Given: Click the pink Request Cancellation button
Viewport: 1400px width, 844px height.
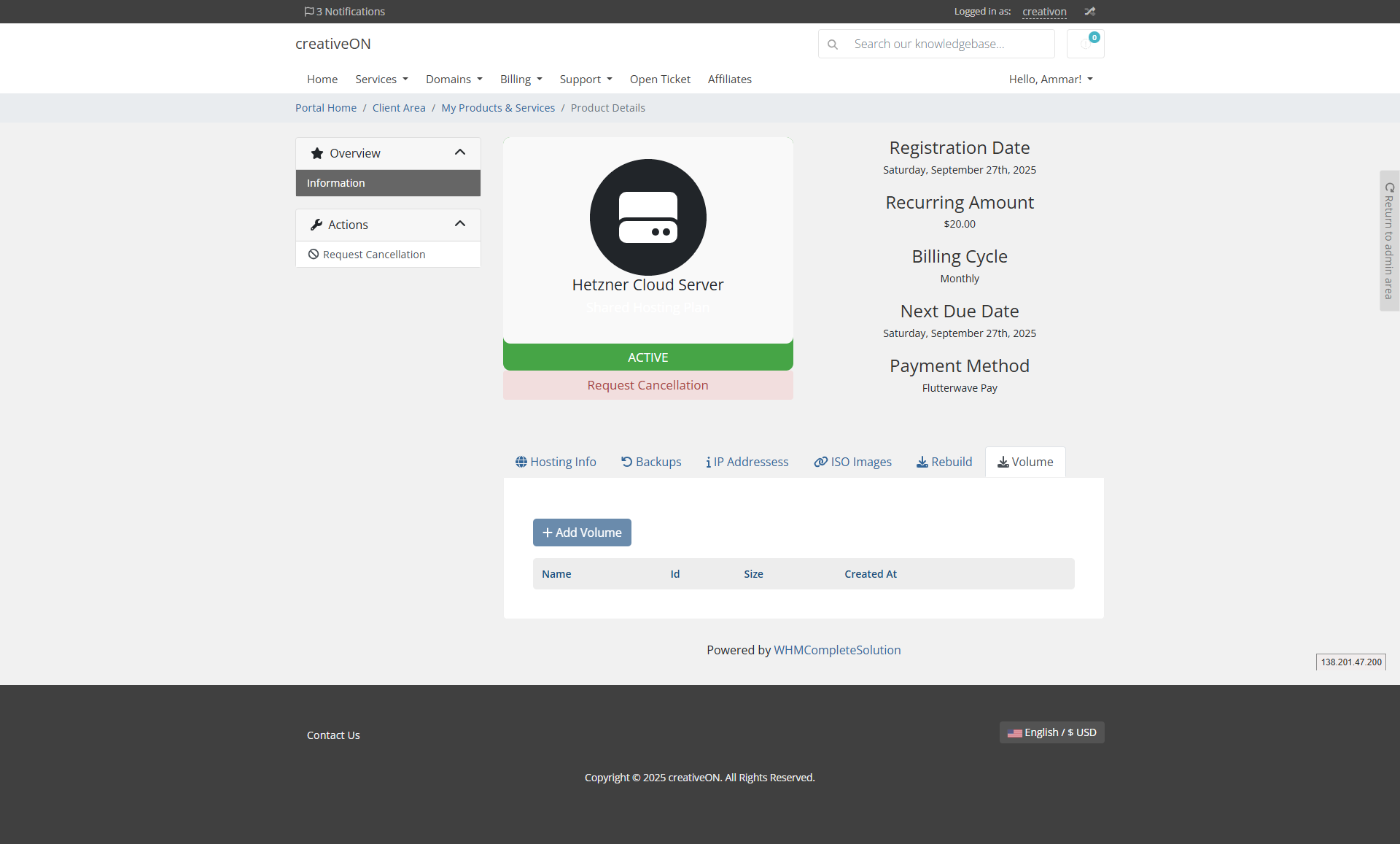Looking at the screenshot, I should pos(647,385).
